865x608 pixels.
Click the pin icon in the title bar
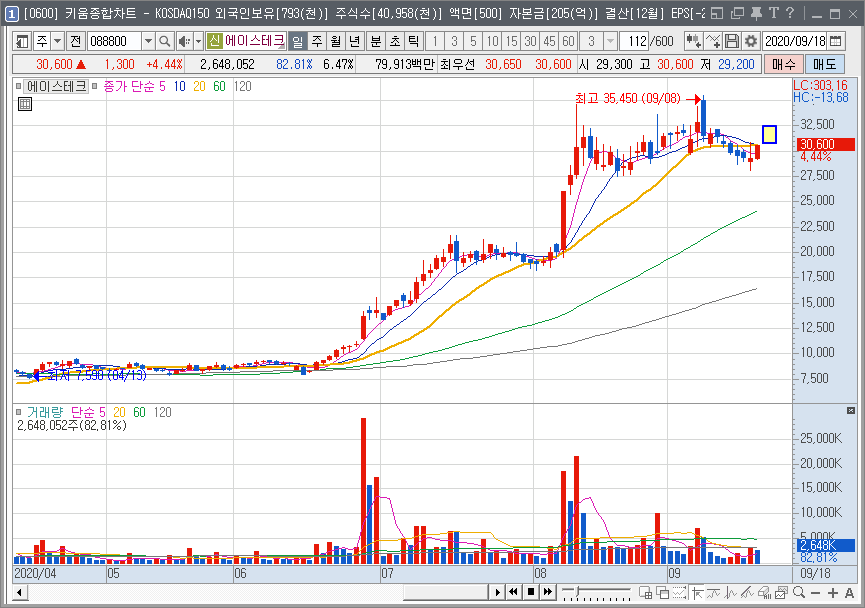point(756,13)
